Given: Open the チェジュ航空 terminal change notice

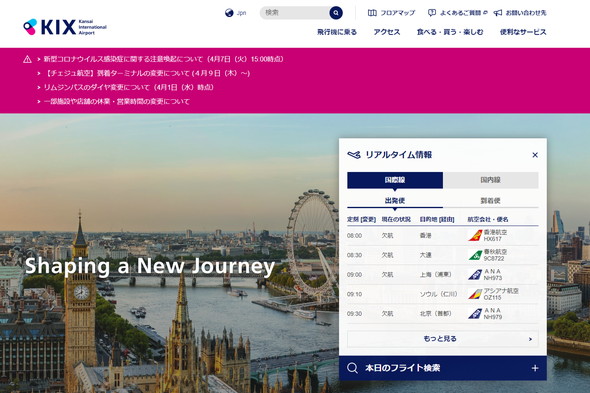Looking at the screenshot, I should click(147, 73).
